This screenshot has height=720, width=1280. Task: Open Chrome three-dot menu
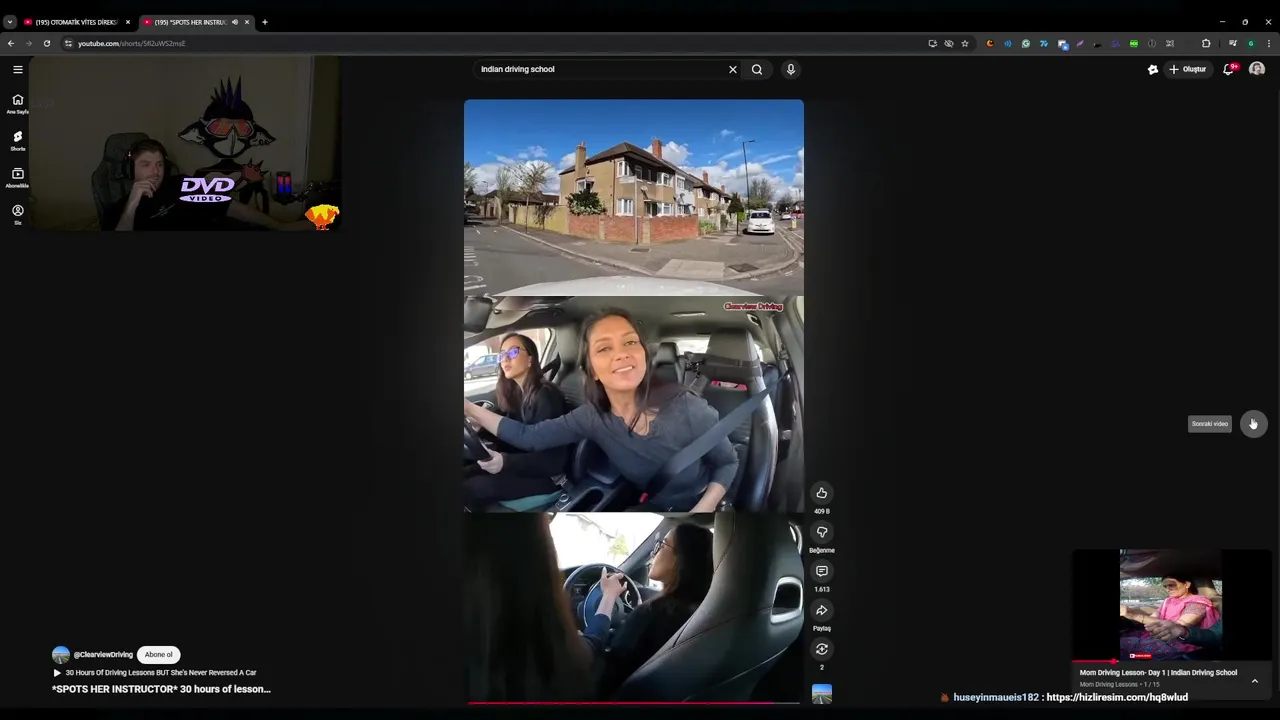1269,43
